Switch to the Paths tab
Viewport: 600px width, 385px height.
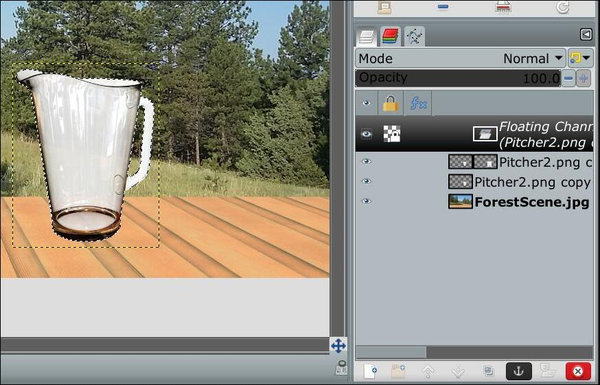tap(414, 37)
